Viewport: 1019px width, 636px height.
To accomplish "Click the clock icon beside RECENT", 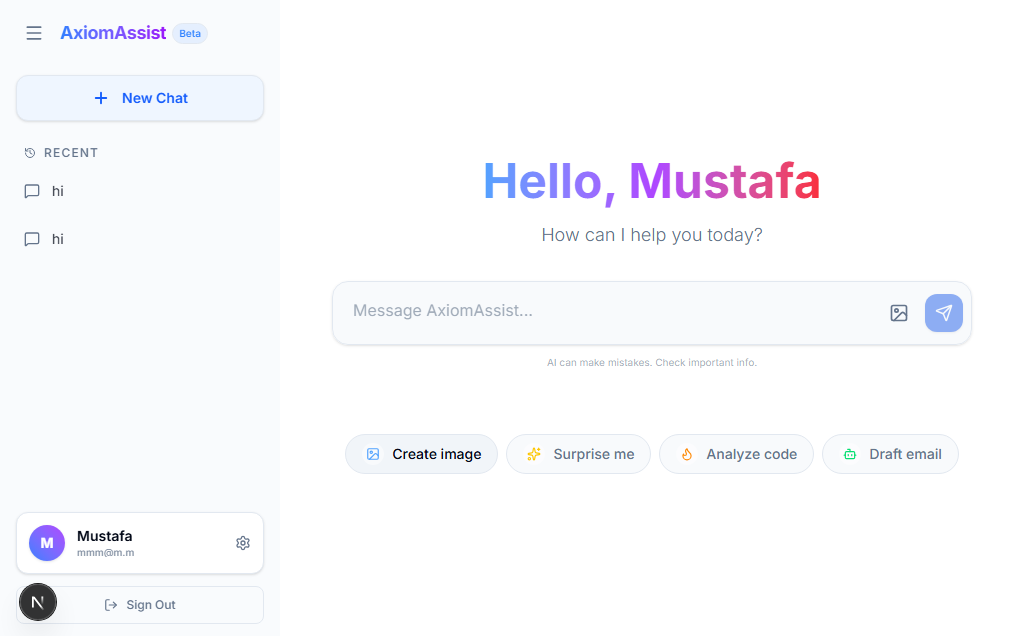I will coord(30,153).
